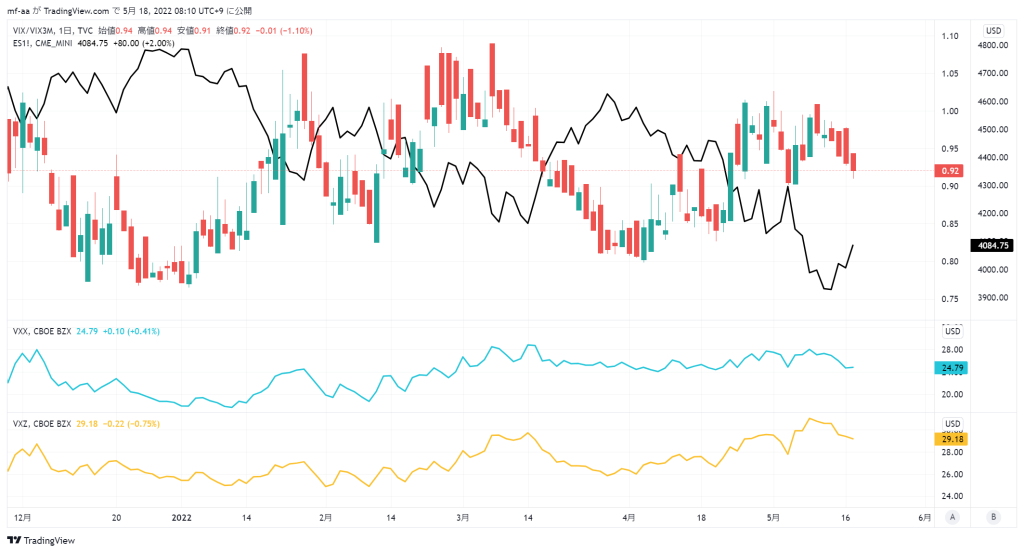This screenshot has height=553, width=1024.
Task: Click the 29.18 VXZ price label
Action: (951, 439)
